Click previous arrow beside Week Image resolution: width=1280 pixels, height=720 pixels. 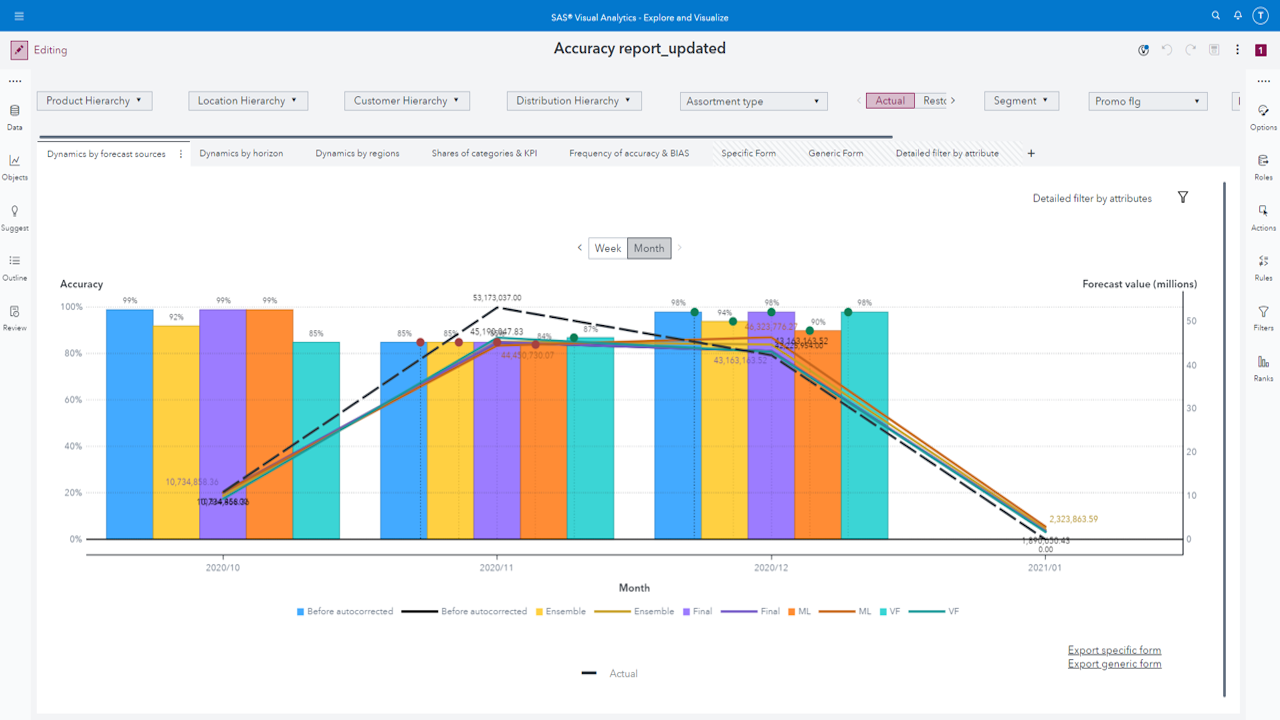579,248
